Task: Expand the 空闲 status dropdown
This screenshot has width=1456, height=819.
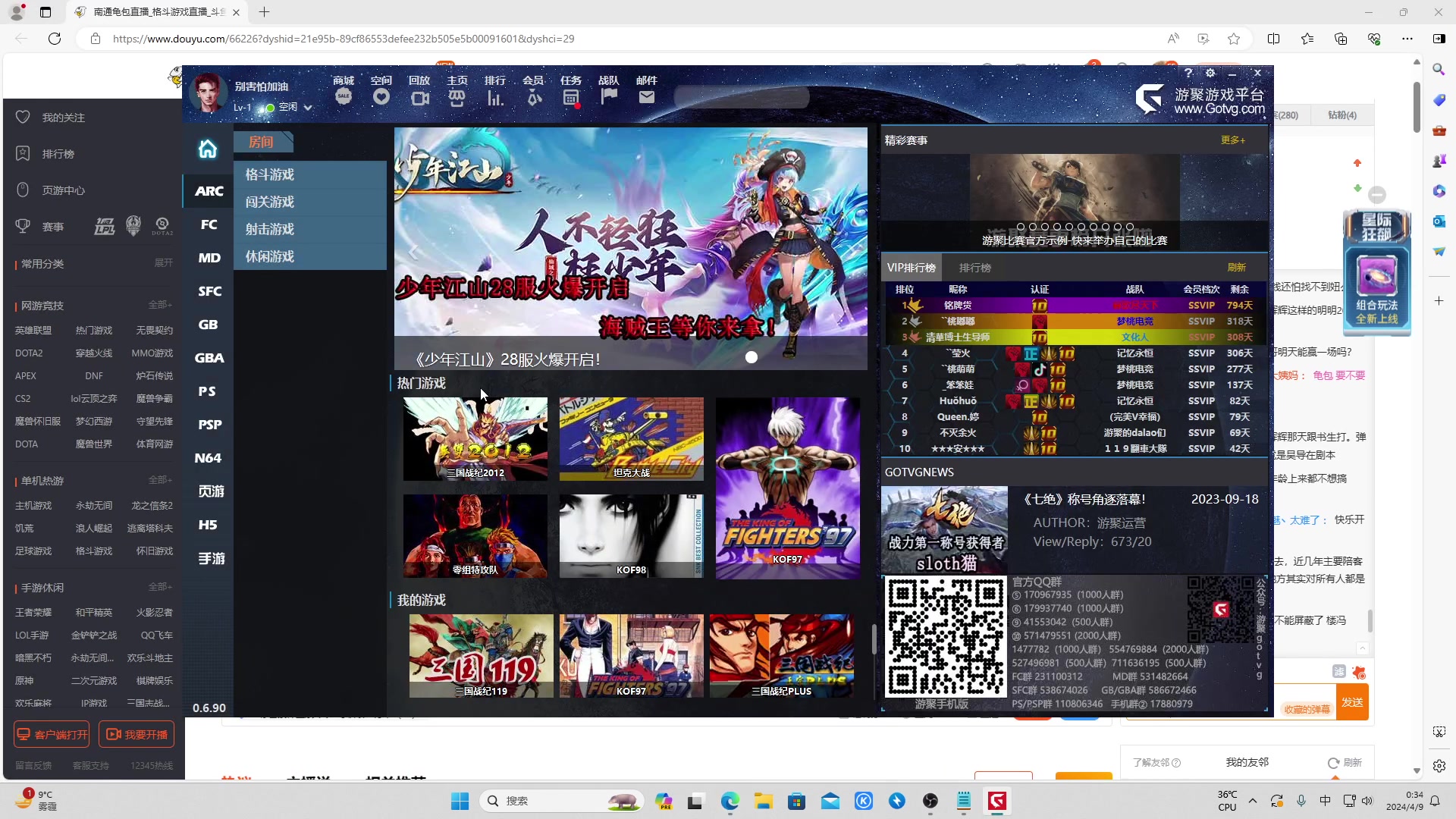Action: tap(308, 108)
